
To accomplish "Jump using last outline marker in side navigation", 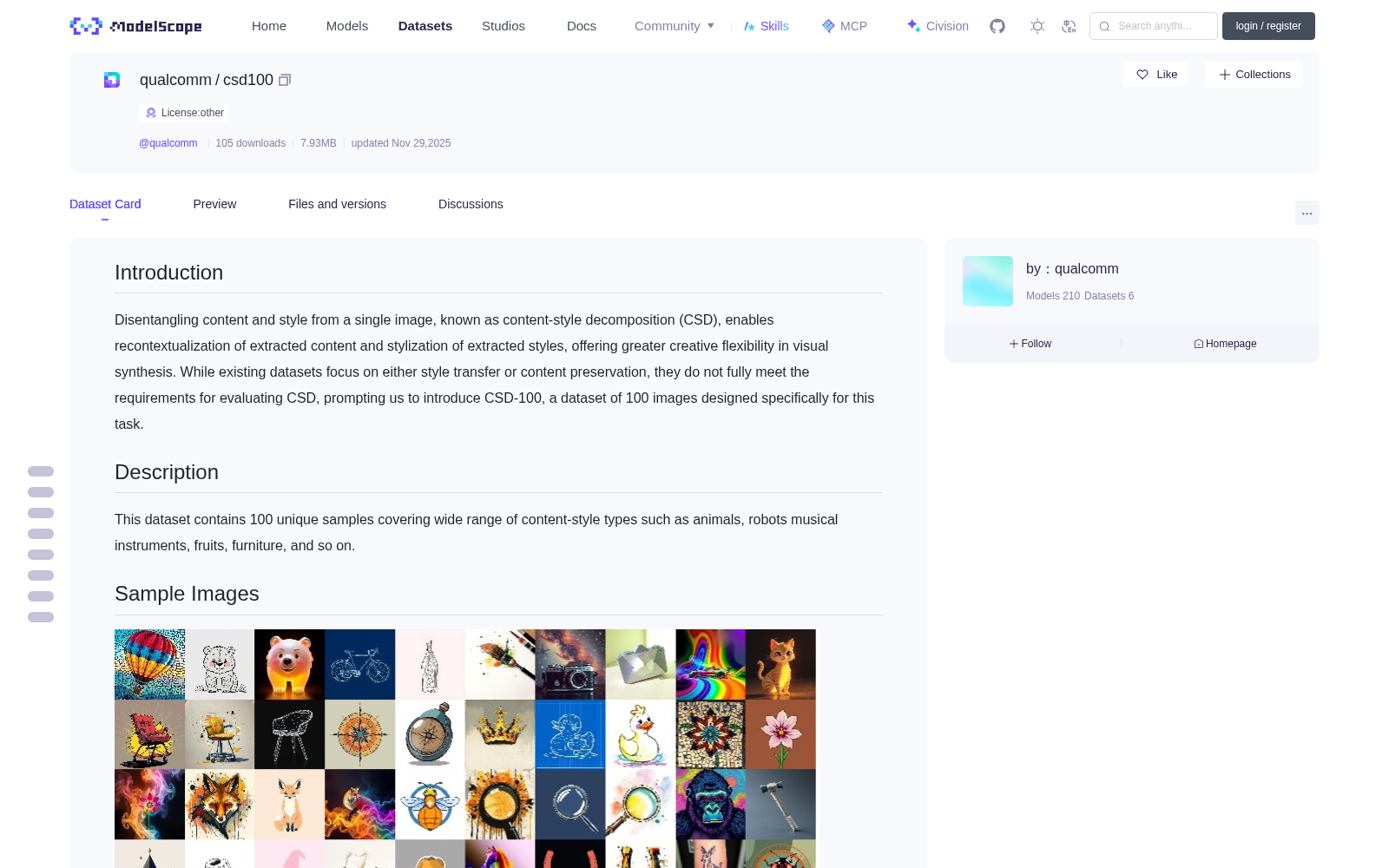I will (x=41, y=617).
